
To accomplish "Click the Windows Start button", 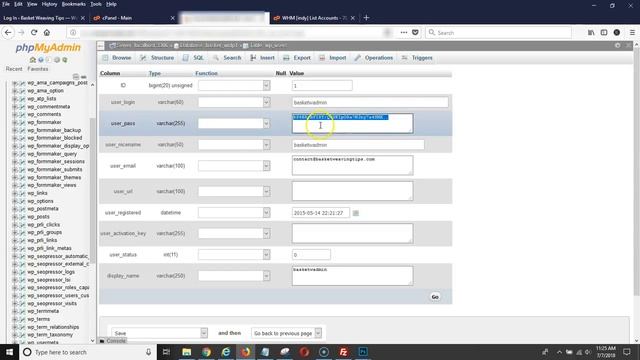I will point(9,352).
